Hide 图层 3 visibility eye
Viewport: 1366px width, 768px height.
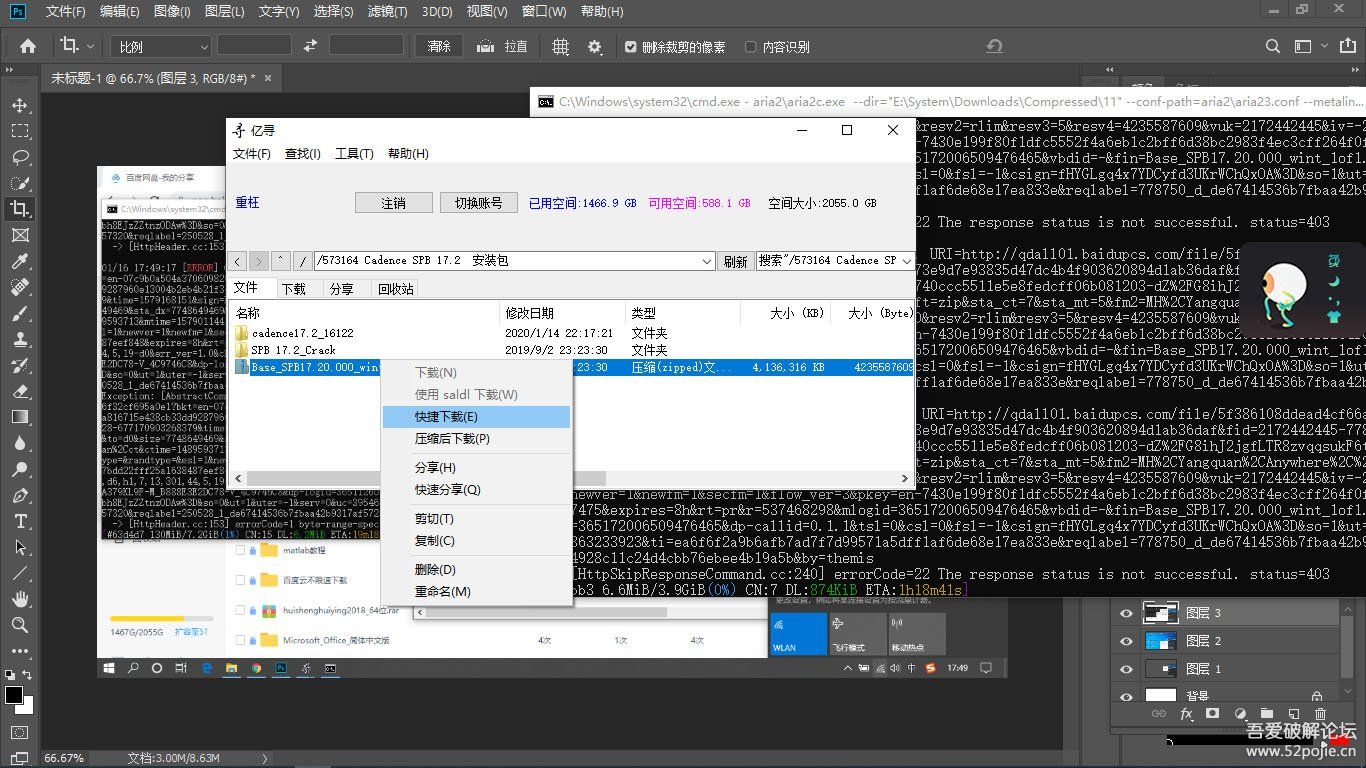tap(1127, 613)
